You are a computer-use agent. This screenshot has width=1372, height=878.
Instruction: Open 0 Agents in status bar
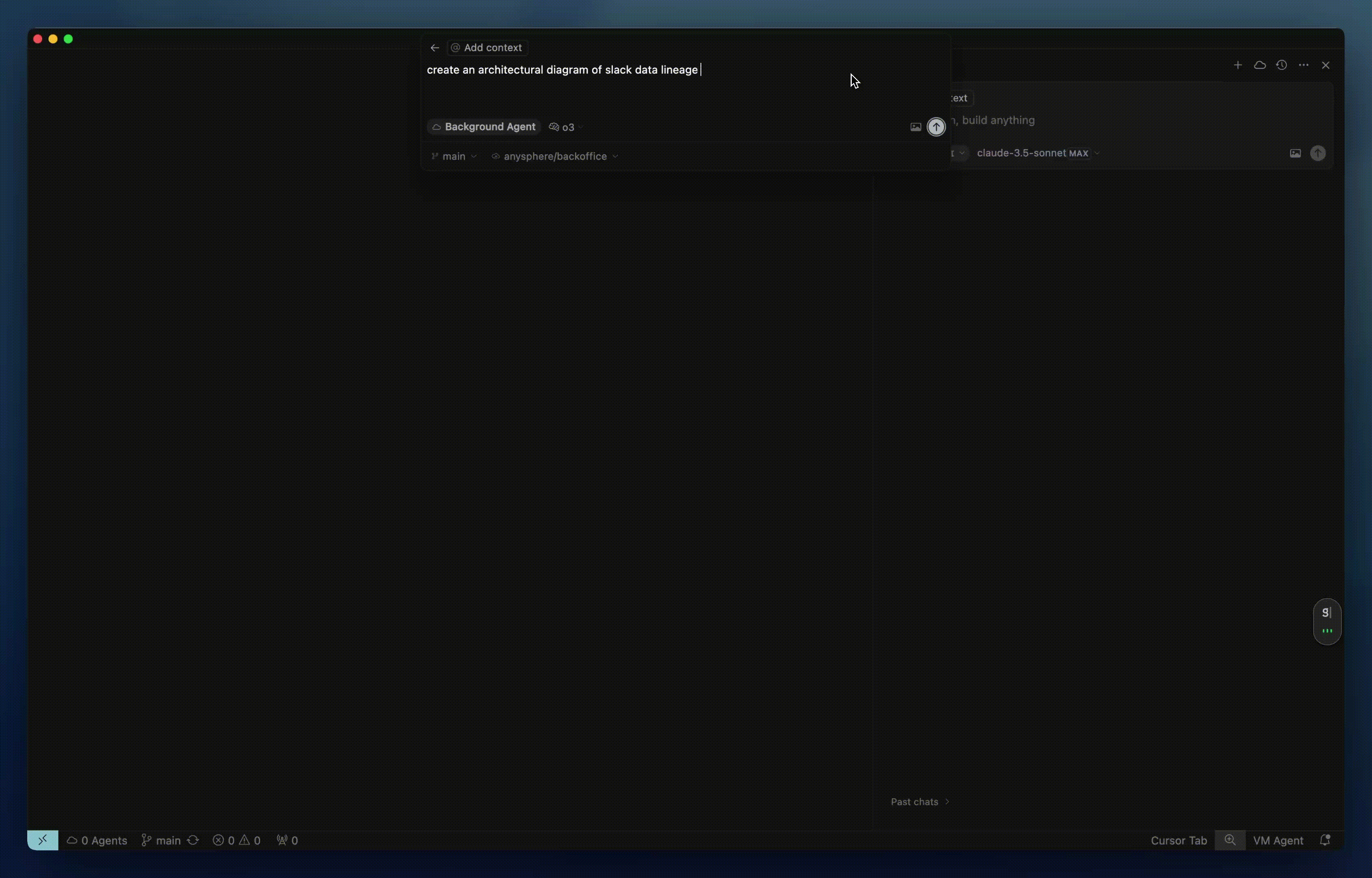click(97, 840)
